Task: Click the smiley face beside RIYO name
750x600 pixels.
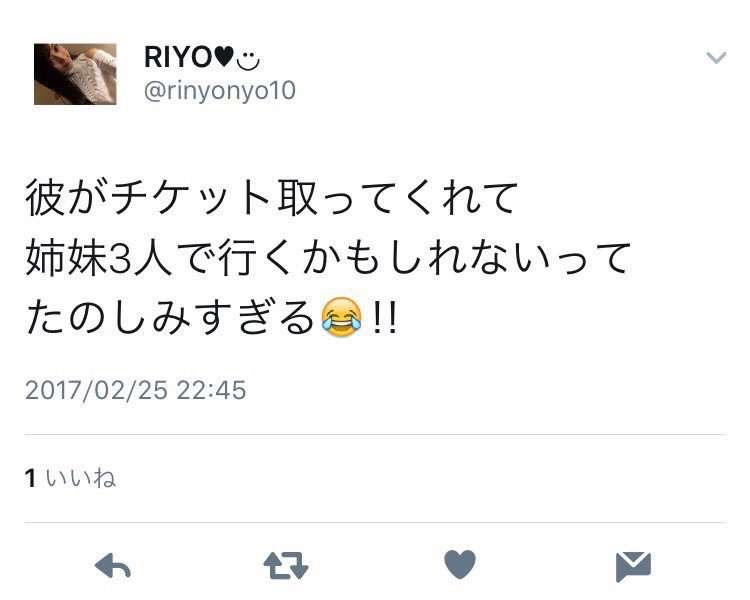Action: 248,61
